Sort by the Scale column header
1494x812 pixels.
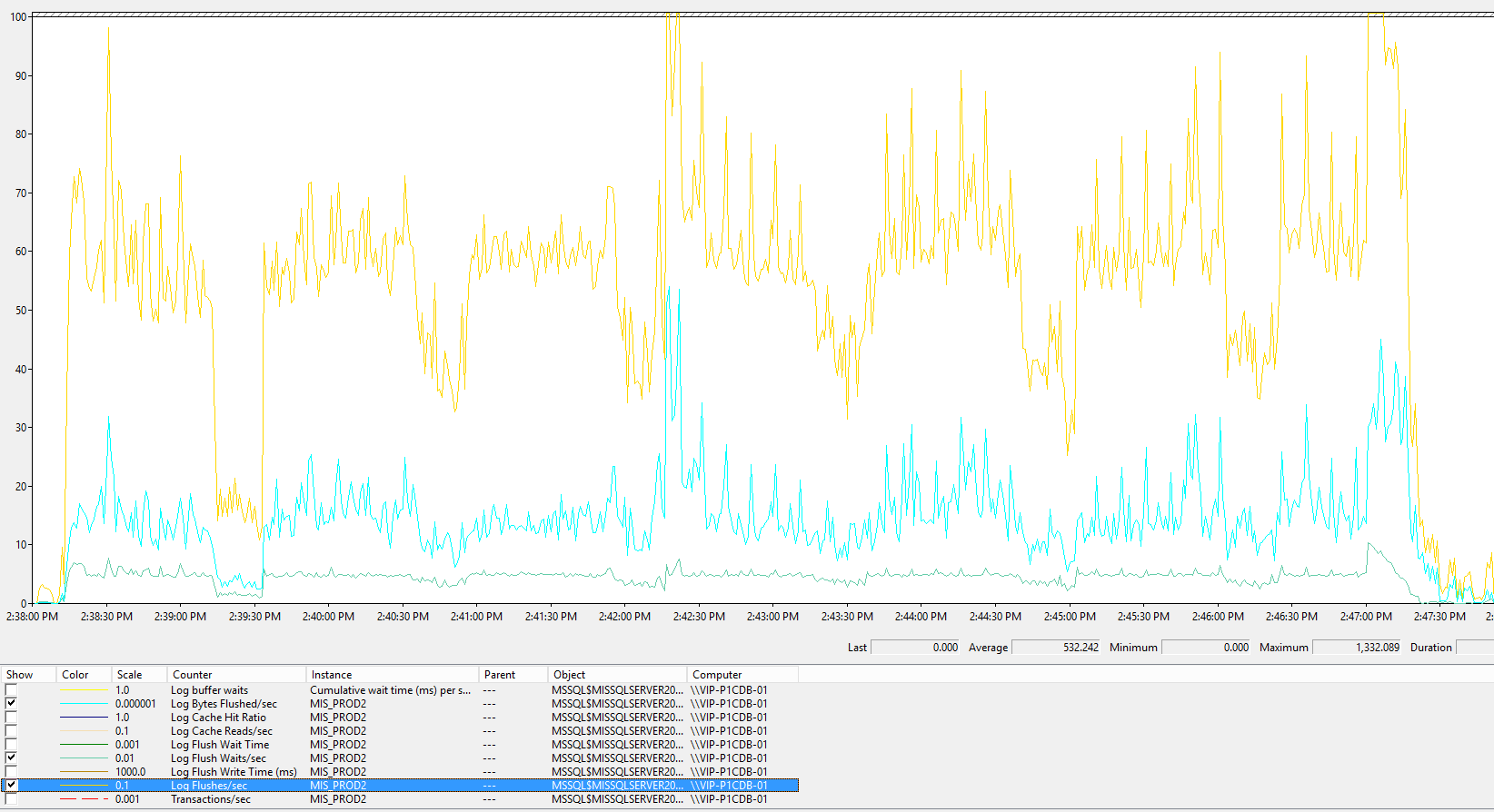point(139,675)
